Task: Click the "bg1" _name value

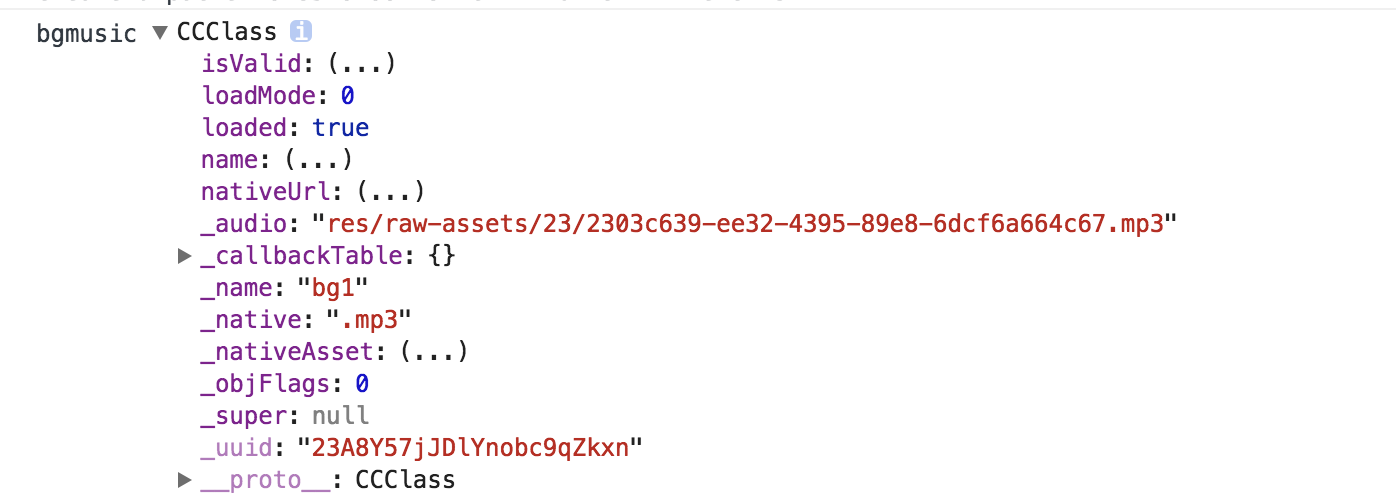Action: [x=334, y=288]
